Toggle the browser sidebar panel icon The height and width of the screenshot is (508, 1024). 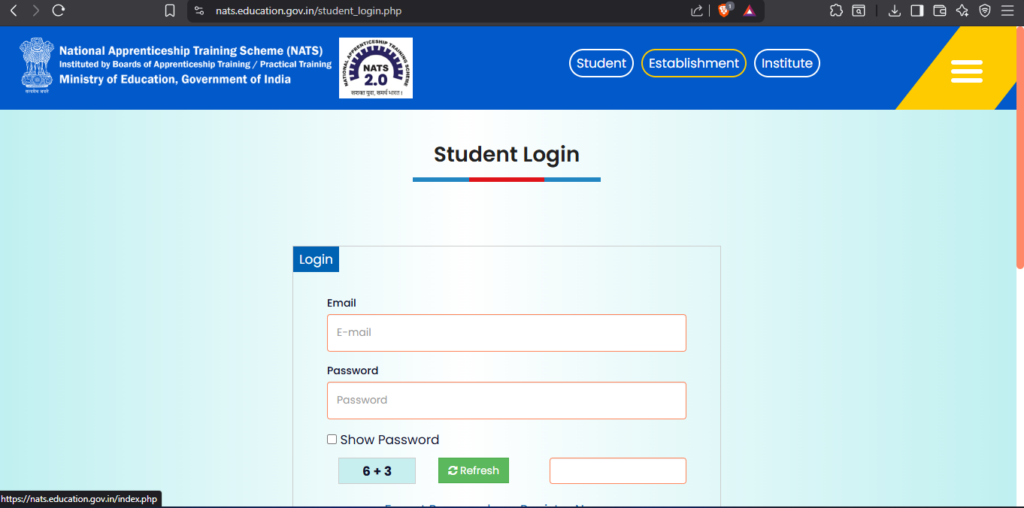coord(917,11)
